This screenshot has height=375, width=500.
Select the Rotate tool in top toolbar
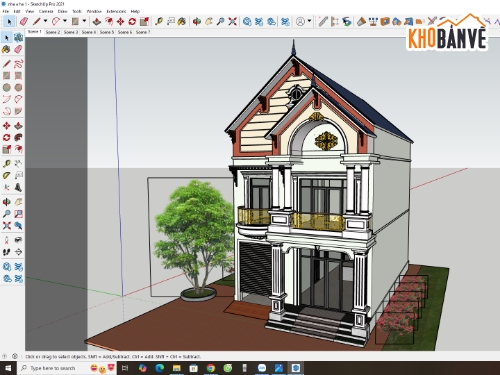click(132, 22)
